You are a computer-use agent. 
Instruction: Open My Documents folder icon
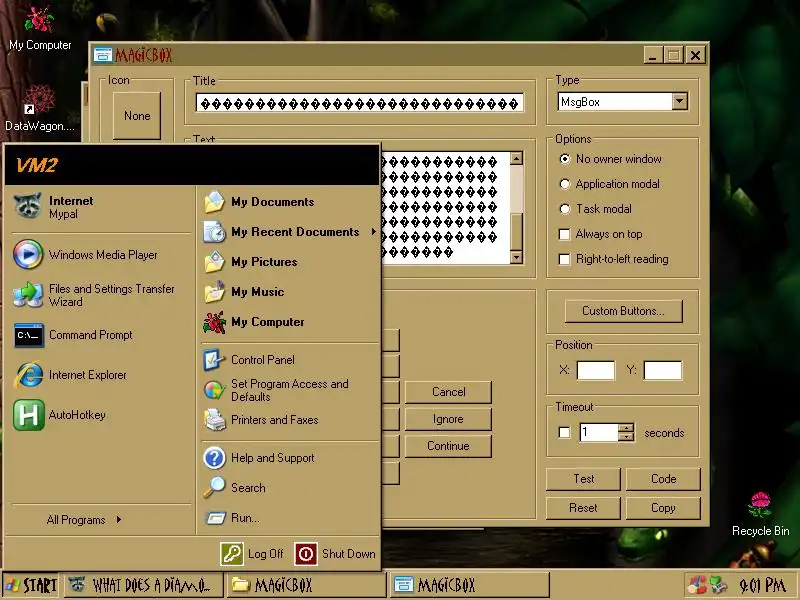(x=214, y=202)
